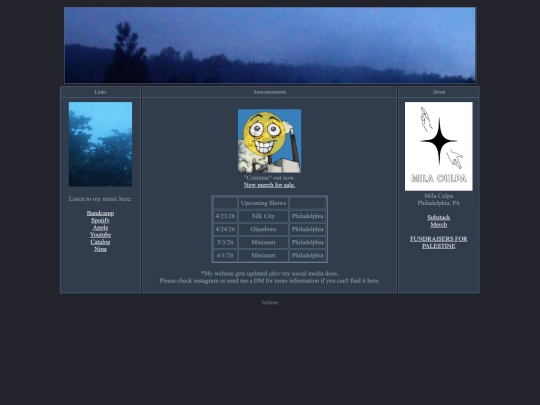The height and width of the screenshot is (405, 540).
Task: Click the tiny footer link below panels
Action: point(270,303)
